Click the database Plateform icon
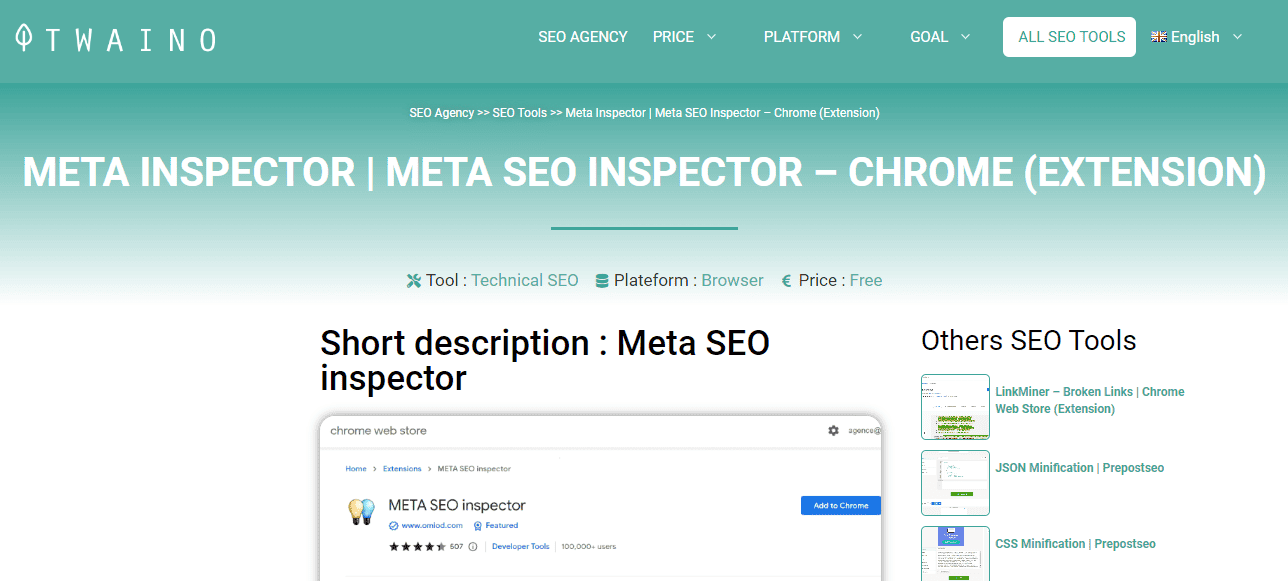The image size is (1288, 581). (x=602, y=281)
